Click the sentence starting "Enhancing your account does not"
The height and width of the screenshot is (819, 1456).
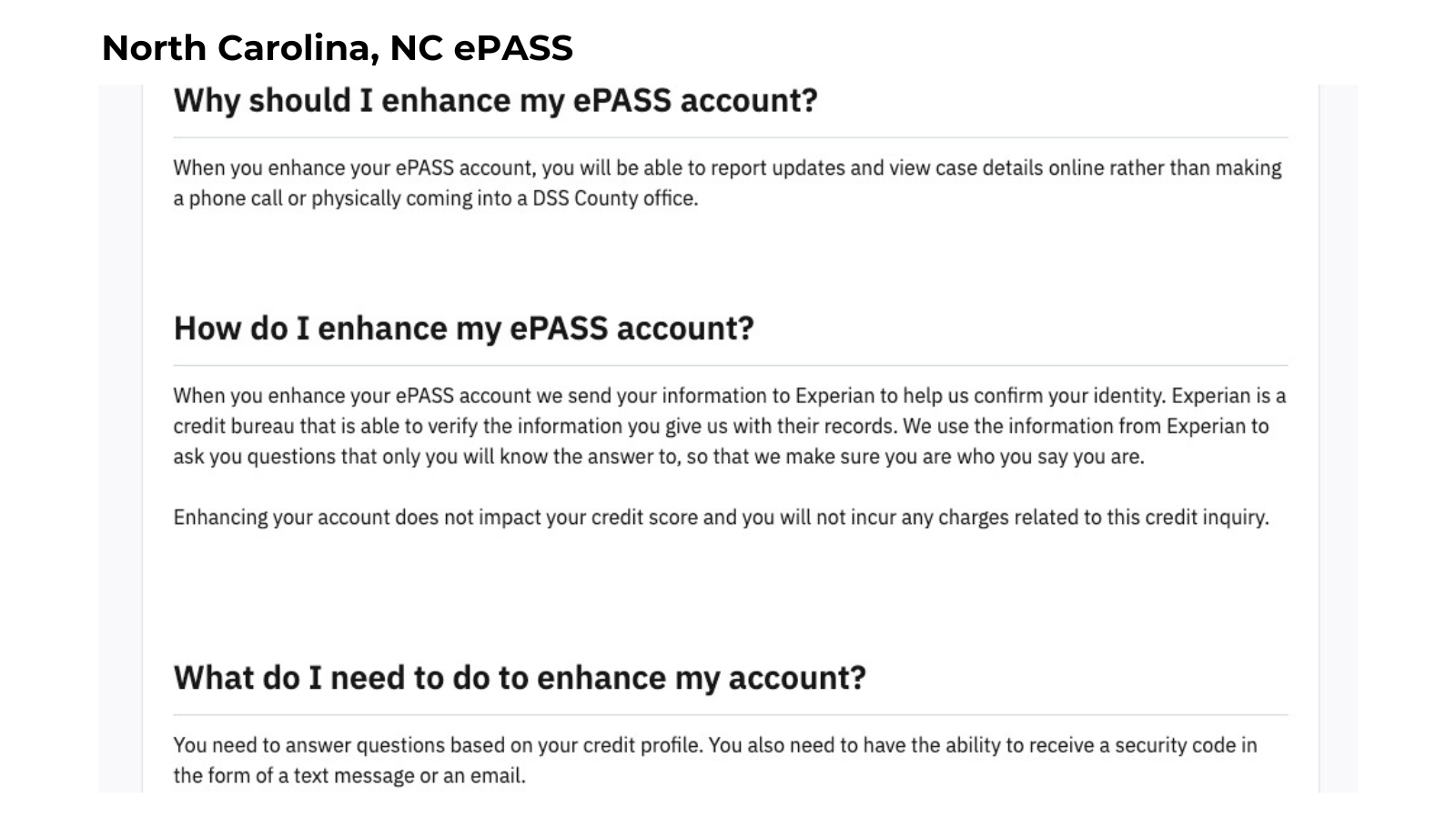720,518
